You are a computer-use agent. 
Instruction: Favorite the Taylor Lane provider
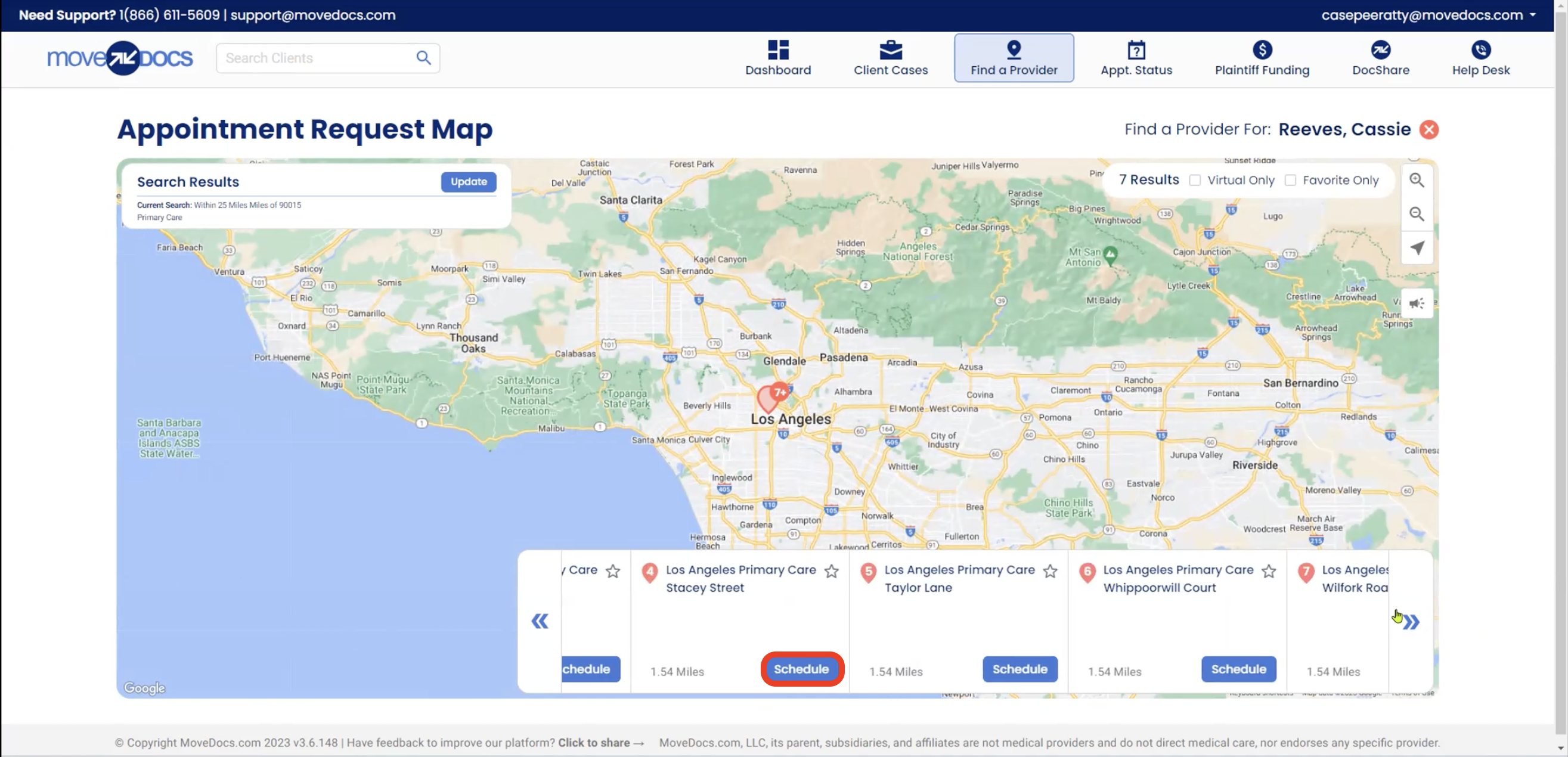click(1050, 571)
